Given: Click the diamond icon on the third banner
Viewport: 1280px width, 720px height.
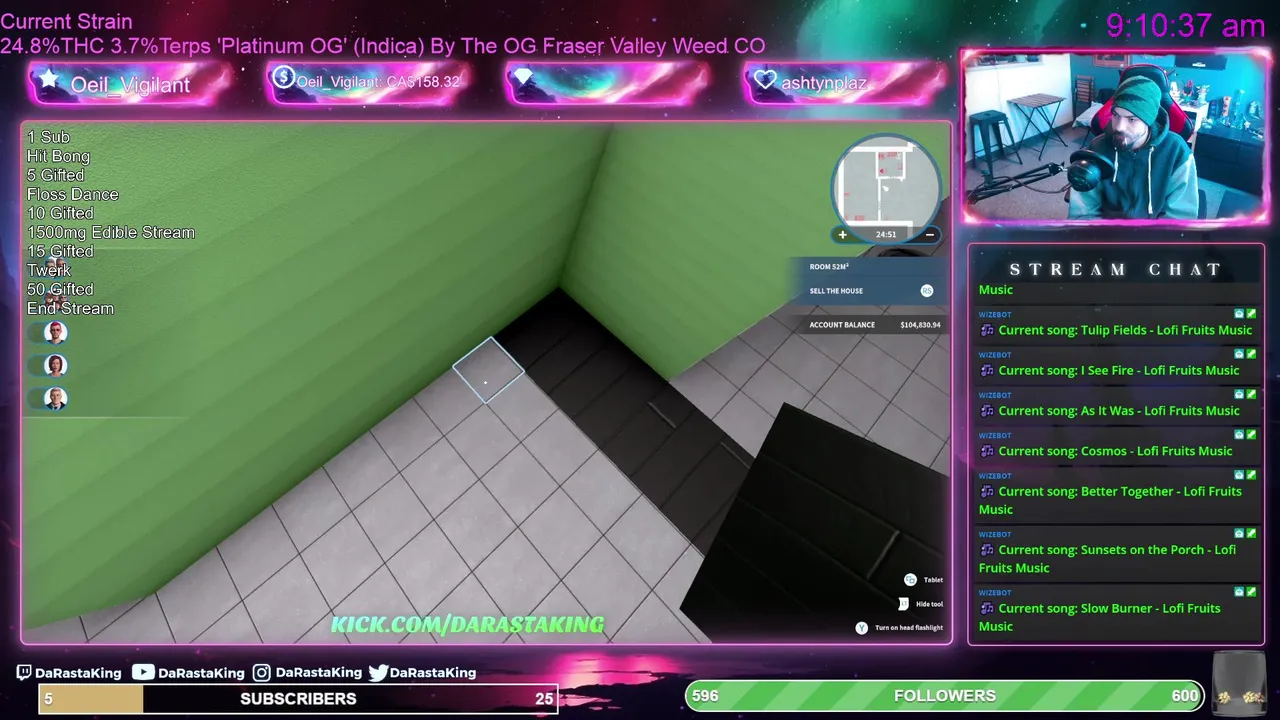Looking at the screenshot, I should pos(523,76).
